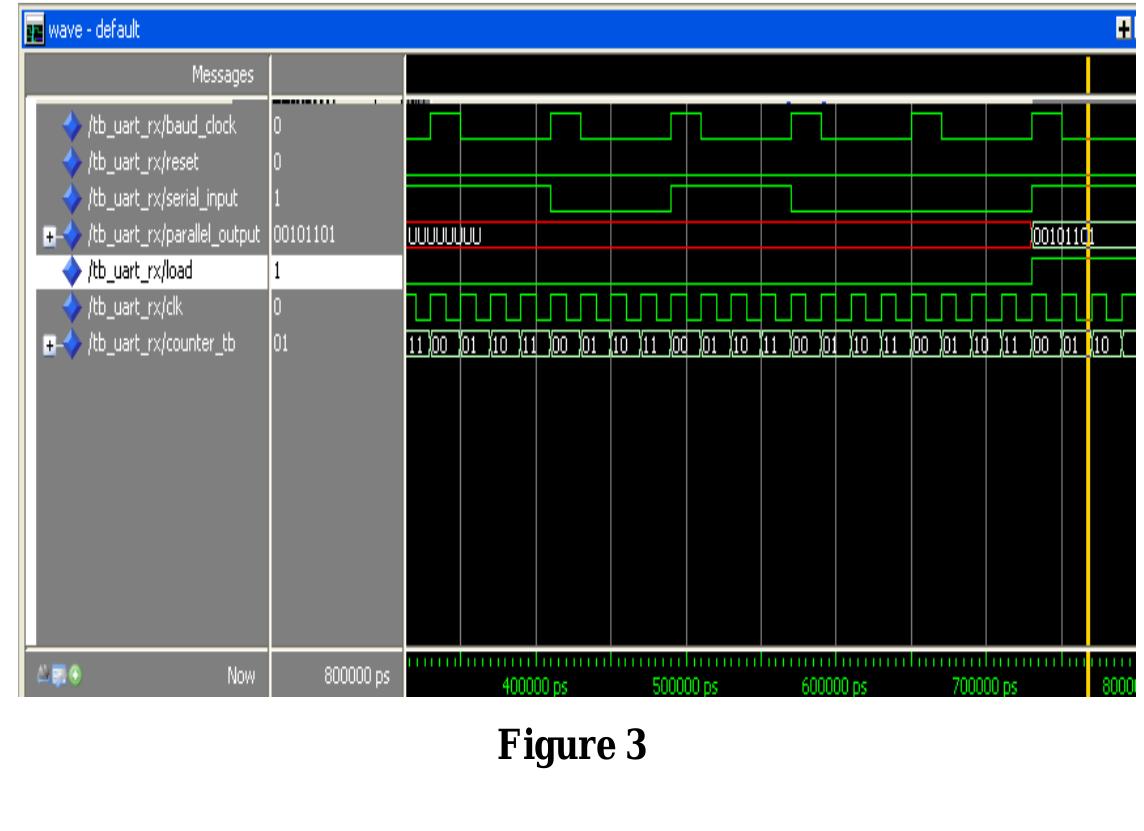Screen dimensions: 1144x831
Task: Expand the counter_tb signal bus
Action: tap(49, 345)
